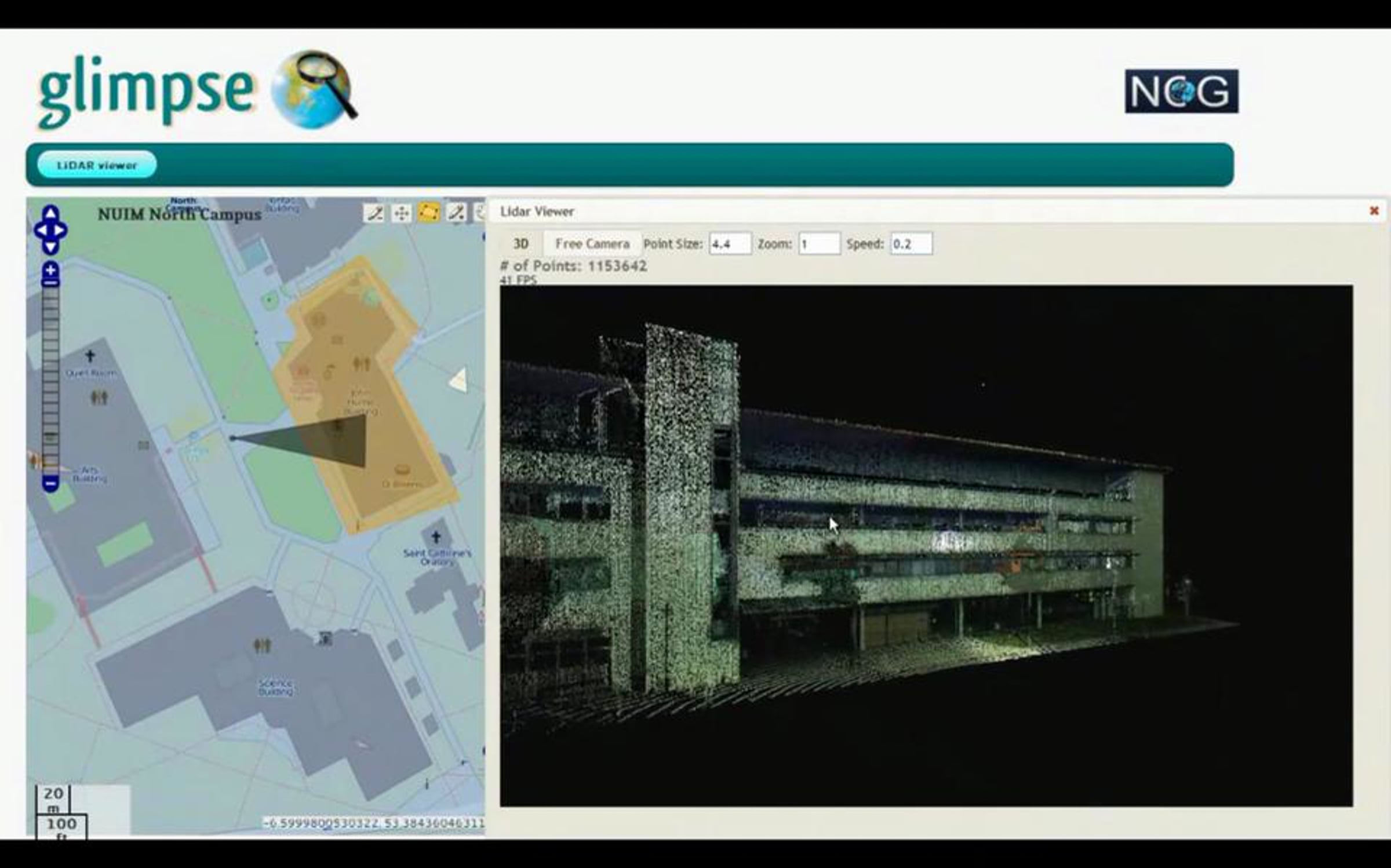Click the Point Size input field

(730, 244)
